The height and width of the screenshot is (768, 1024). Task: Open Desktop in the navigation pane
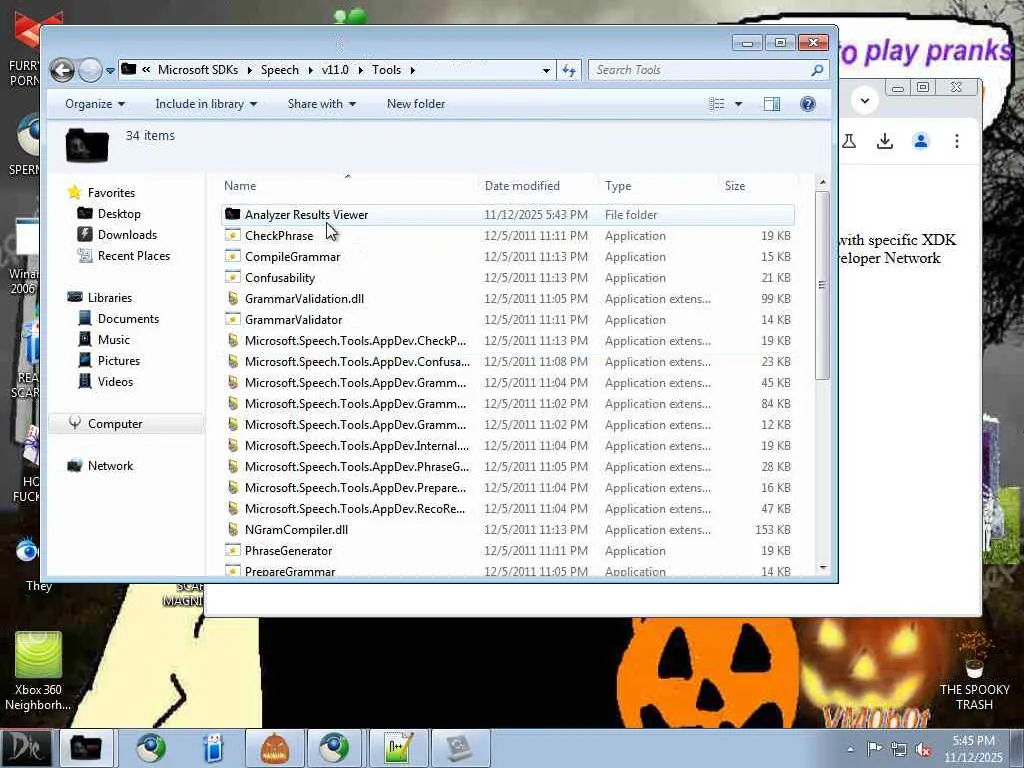(119, 214)
